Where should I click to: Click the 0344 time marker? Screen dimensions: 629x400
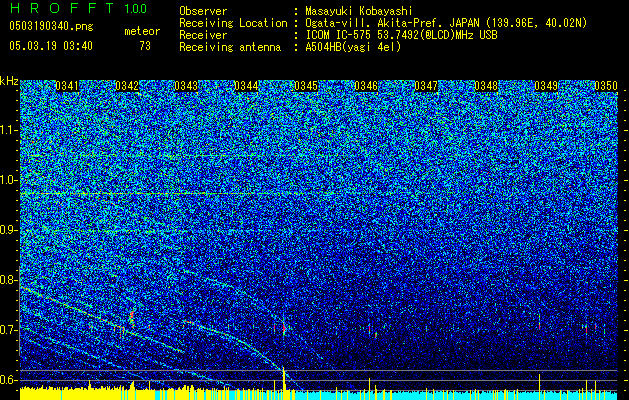(246, 86)
